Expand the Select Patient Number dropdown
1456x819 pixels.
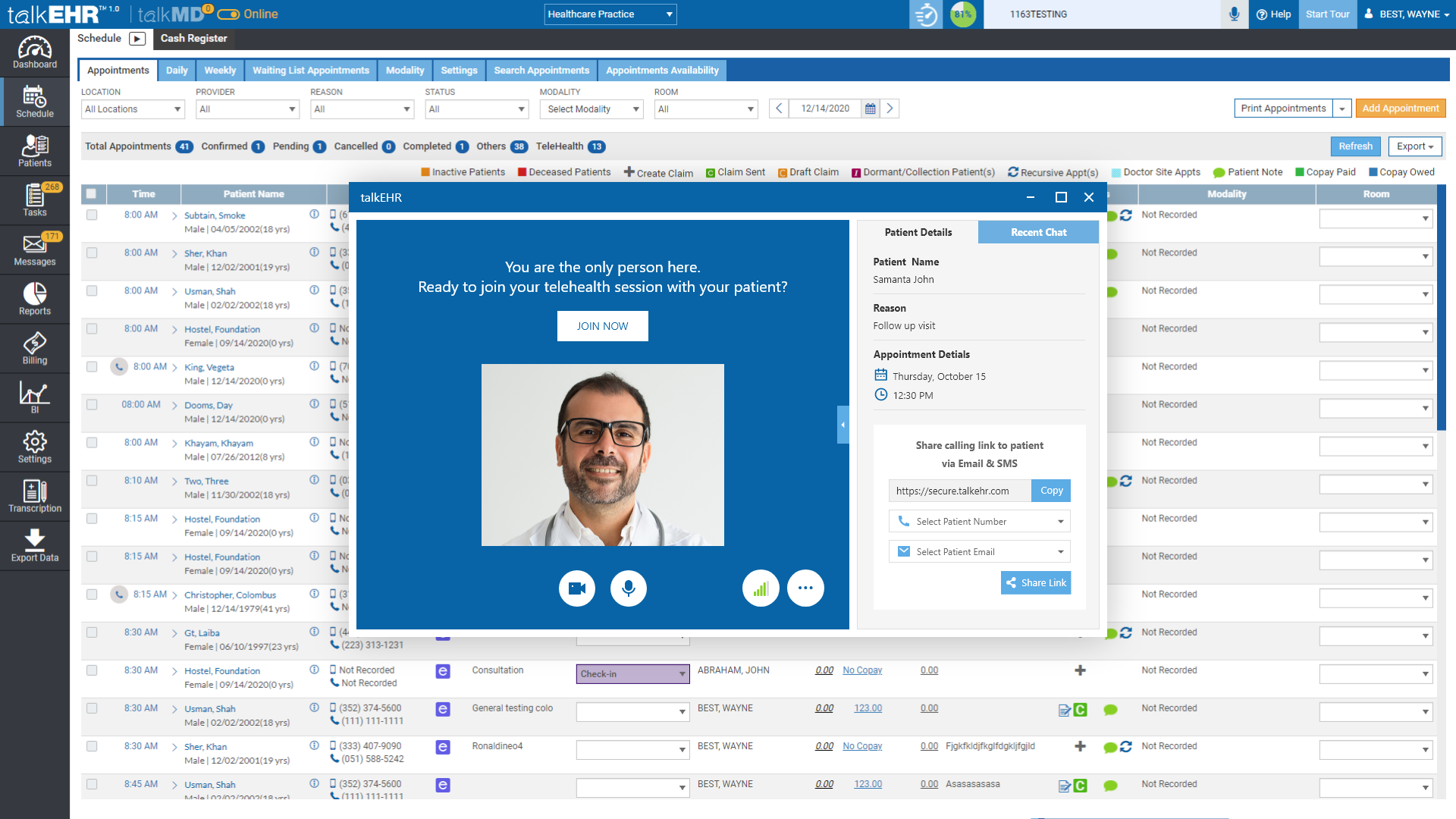pos(979,522)
